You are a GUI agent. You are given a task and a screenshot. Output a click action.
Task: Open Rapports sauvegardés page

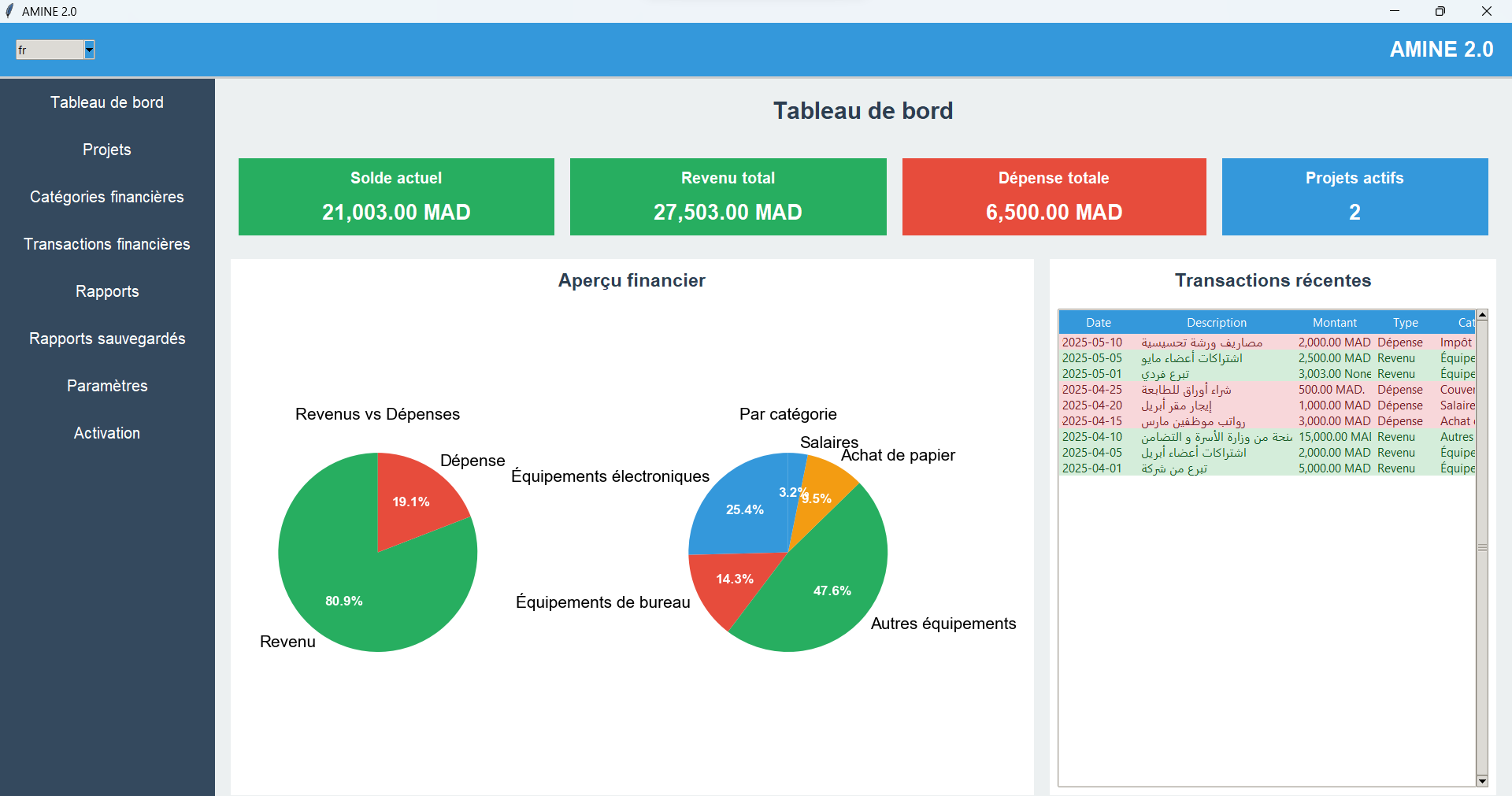[x=107, y=339]
